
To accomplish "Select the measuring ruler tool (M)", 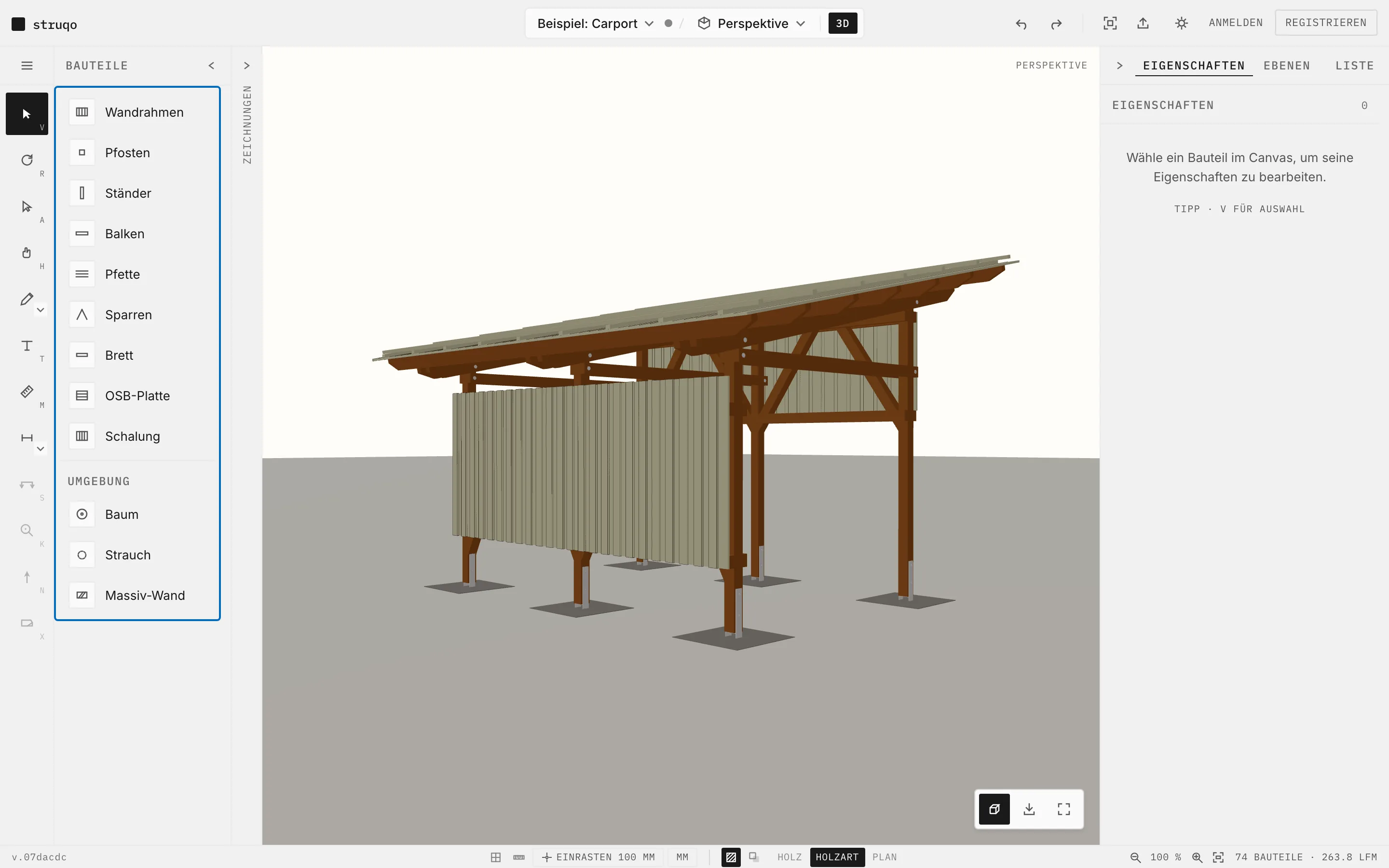I will pos(27,392).
